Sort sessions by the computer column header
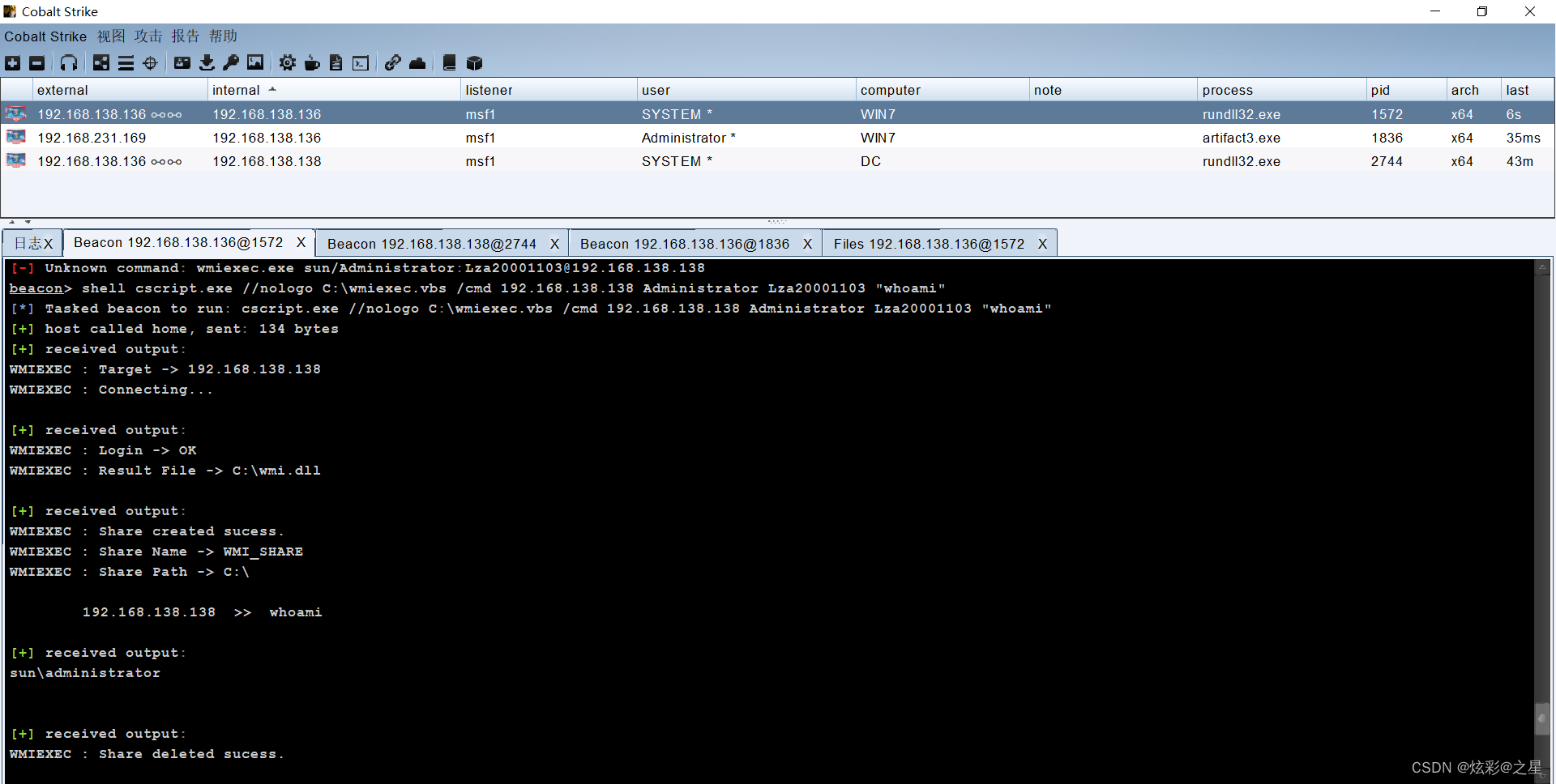This screenshot has height=784, width=1556. [942, 90]
